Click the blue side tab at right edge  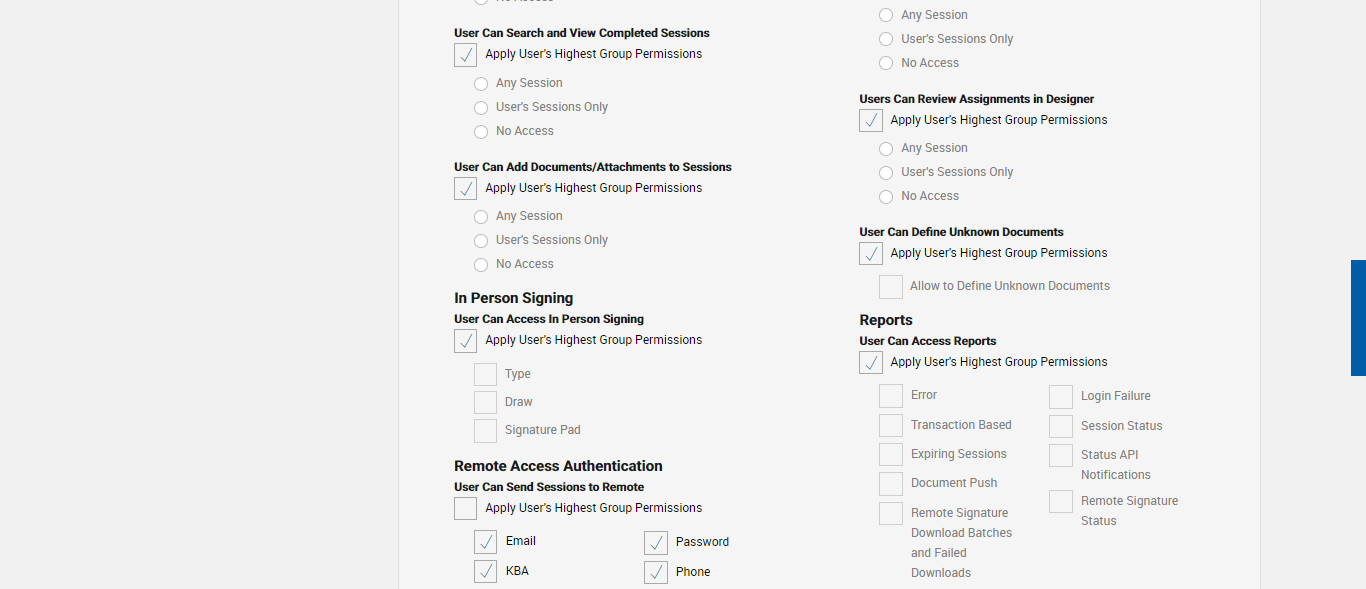1358,318
